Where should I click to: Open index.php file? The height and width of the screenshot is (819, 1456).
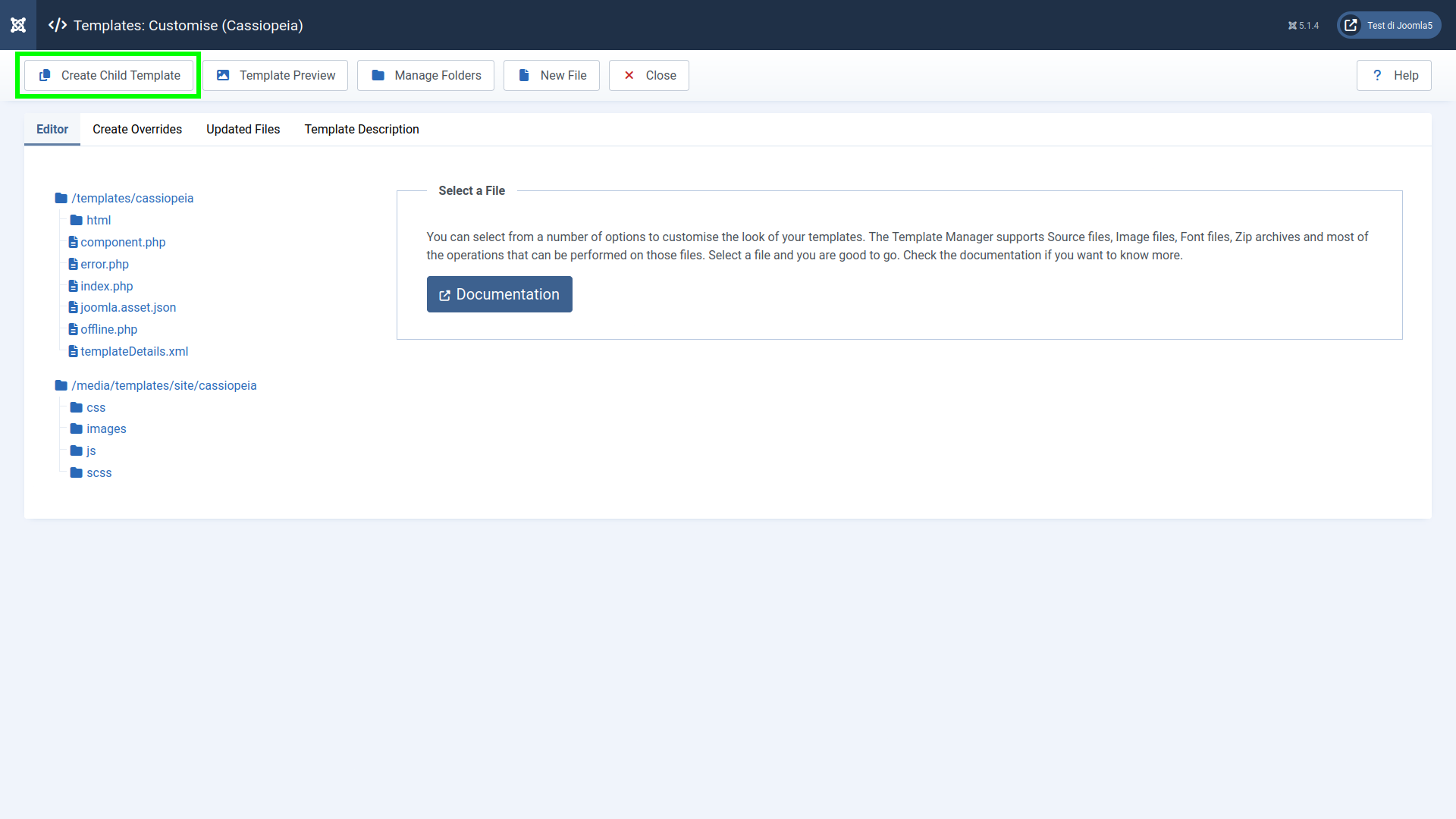(x=107, y=286)
